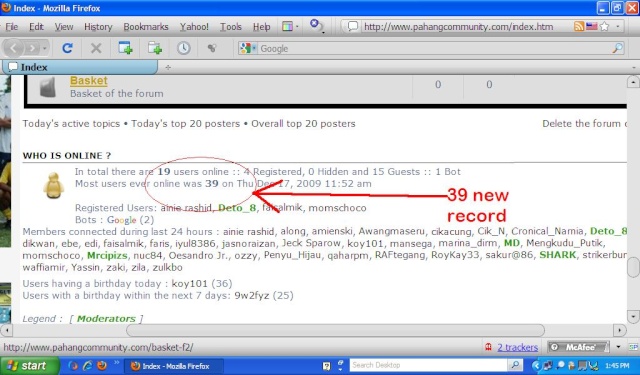Screen dimensions: 640x375
Task: Go back with the Back arrow button
Action: [13, 48]
